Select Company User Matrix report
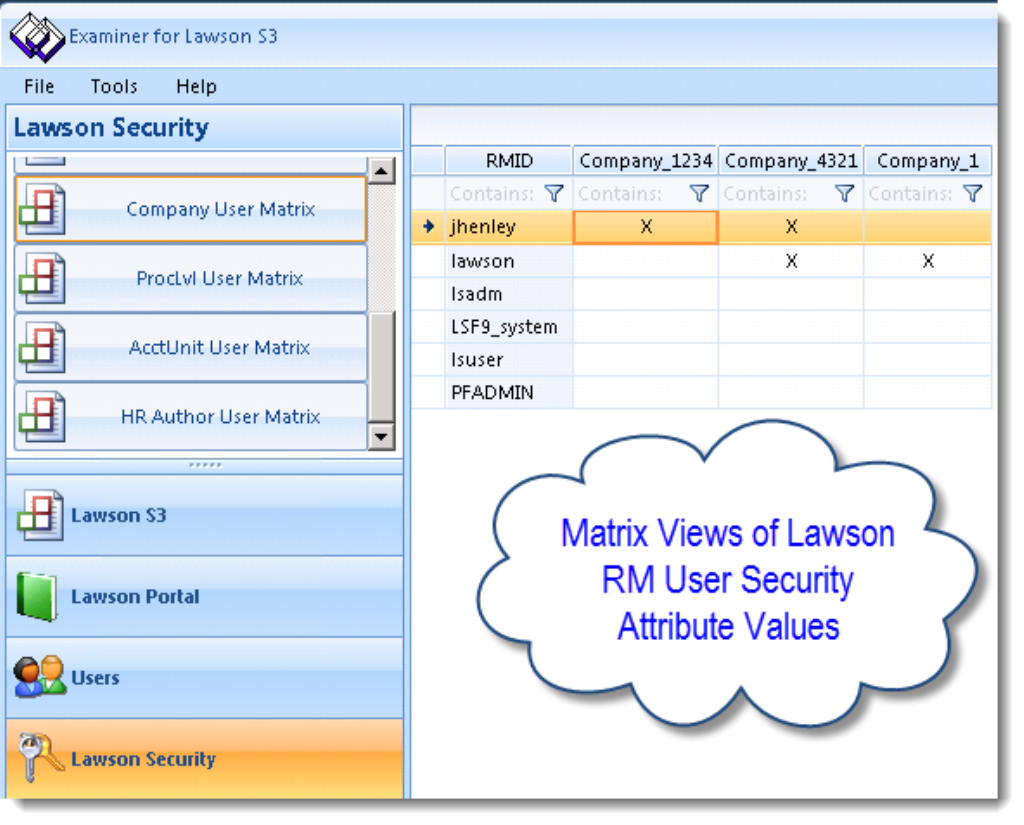 (191, 209)
